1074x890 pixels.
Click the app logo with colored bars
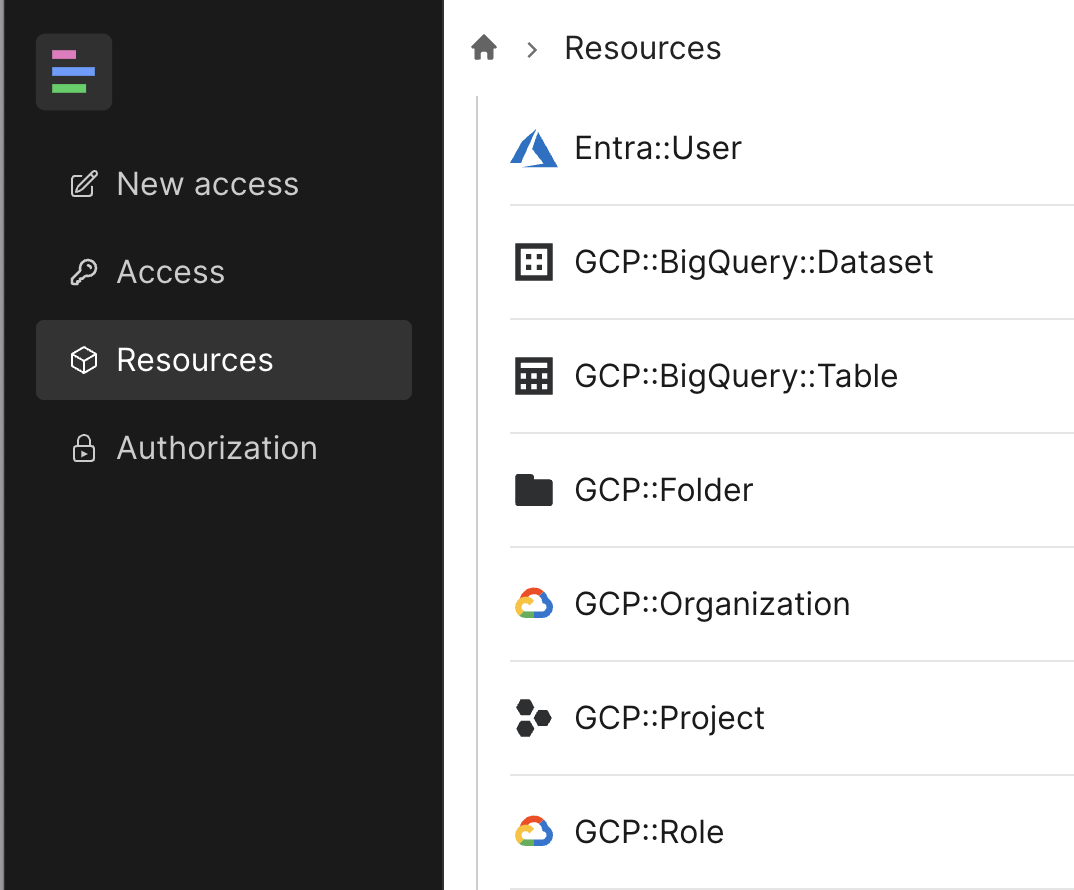click(74, 72)
